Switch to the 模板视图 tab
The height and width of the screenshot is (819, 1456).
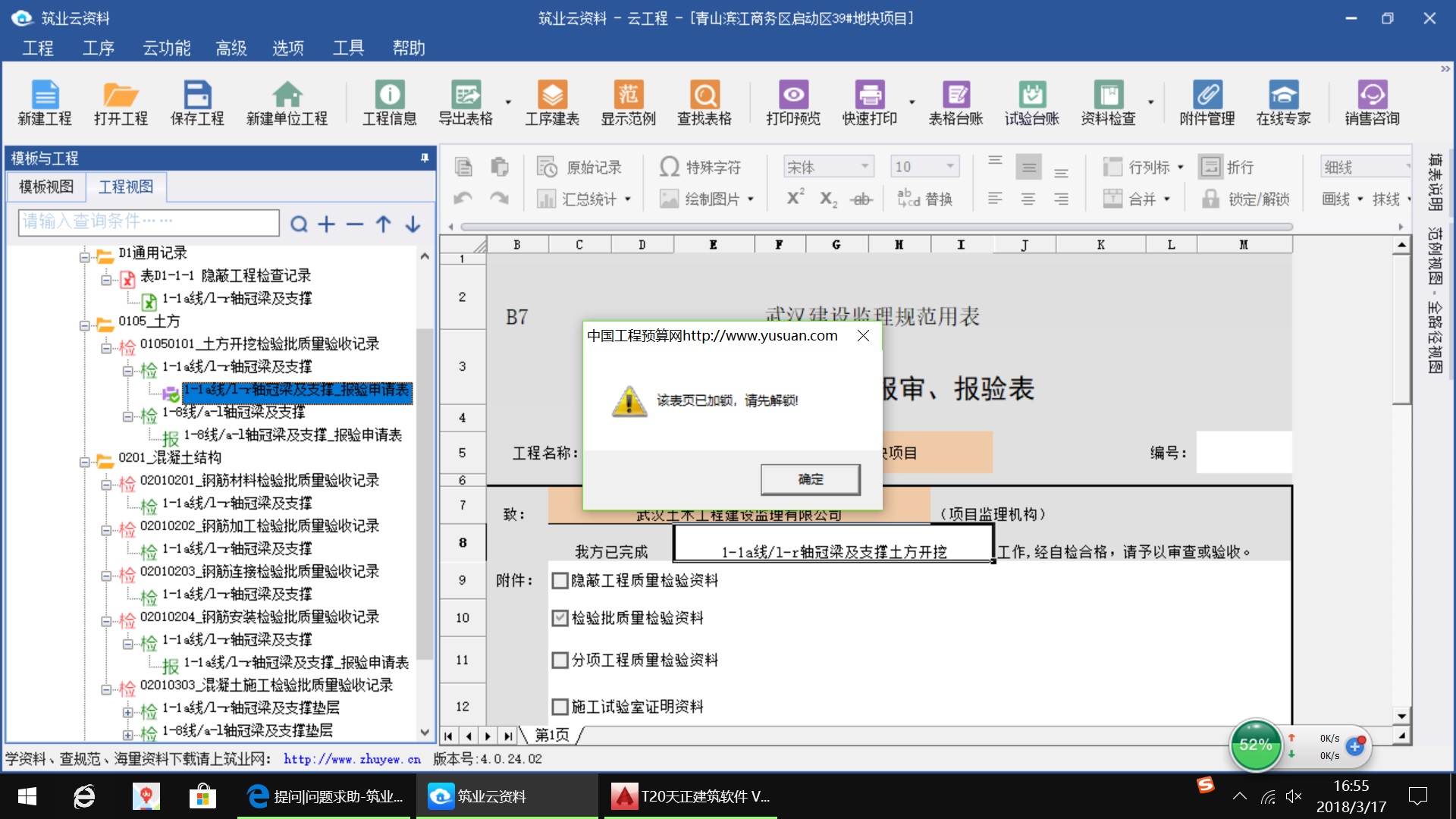click(x=46, y=187)
